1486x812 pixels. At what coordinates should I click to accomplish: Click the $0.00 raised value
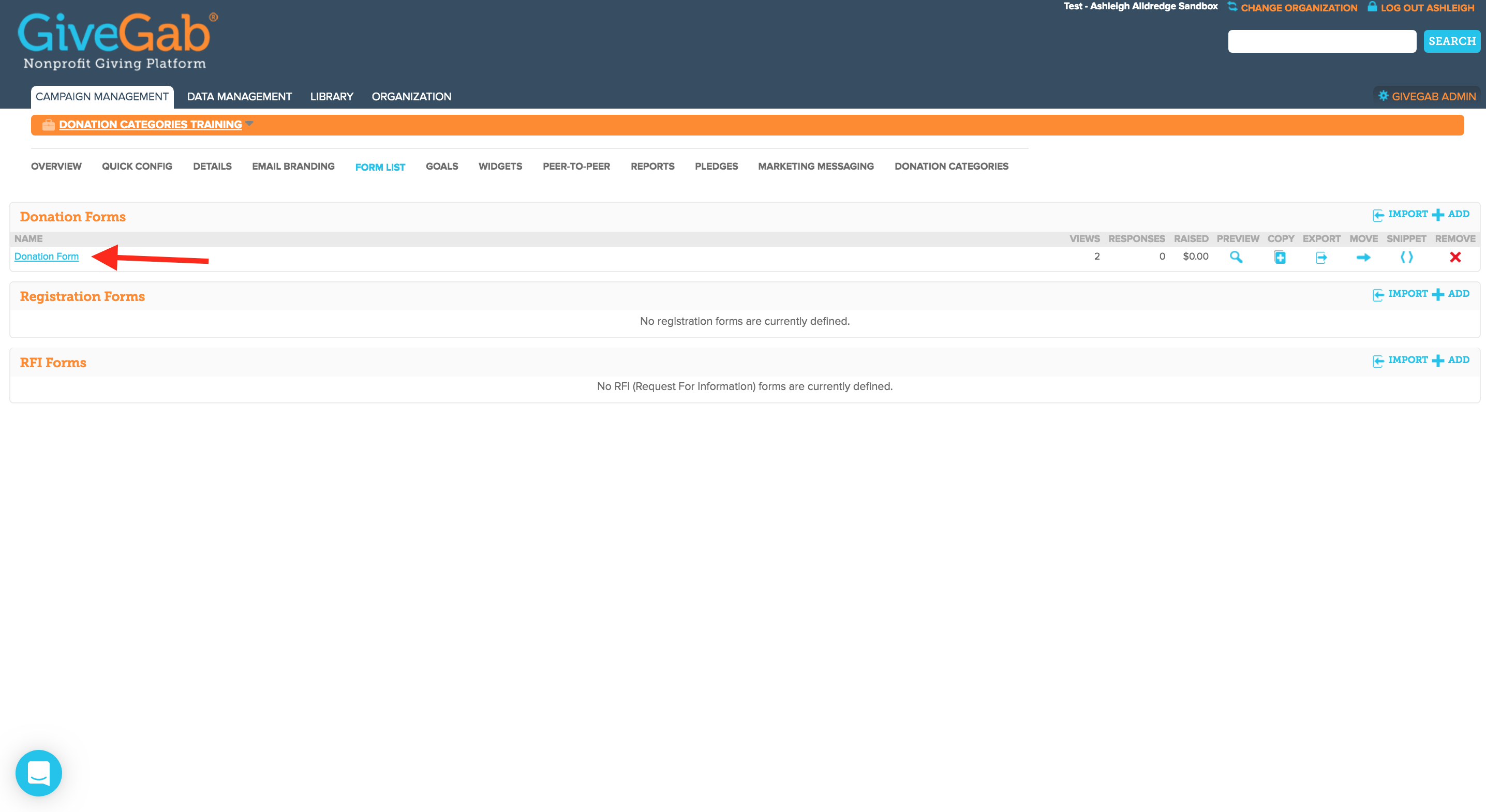point(1195,257)
